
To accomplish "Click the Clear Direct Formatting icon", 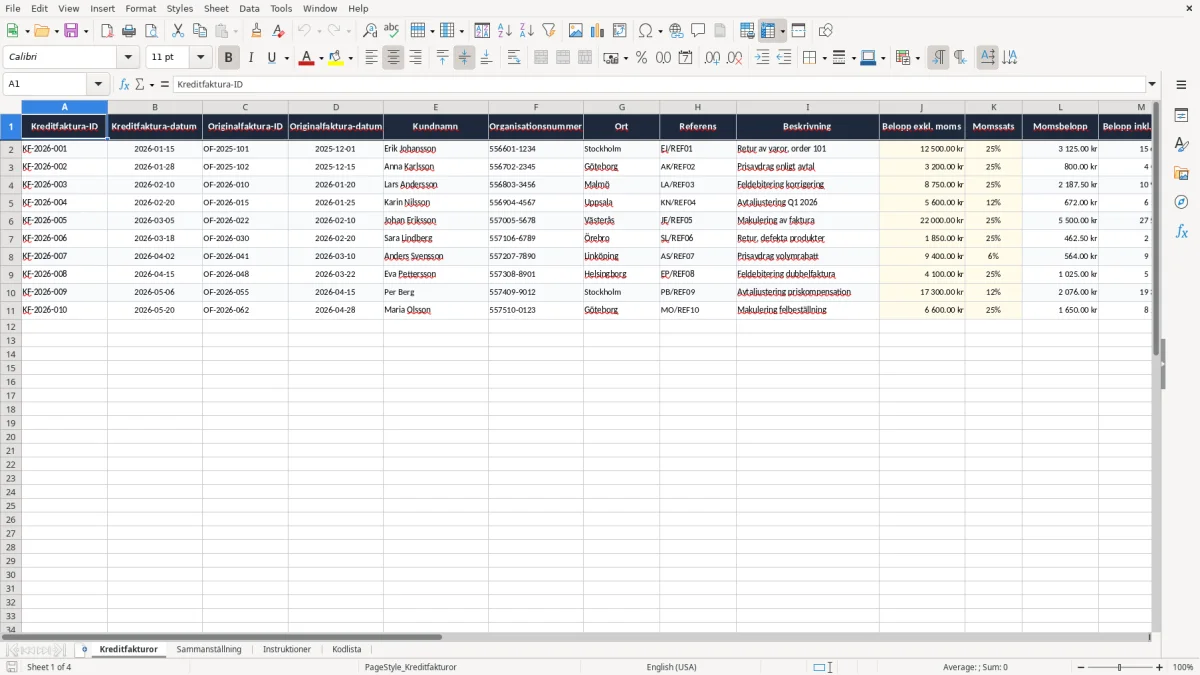I will [x=279, y=31].
